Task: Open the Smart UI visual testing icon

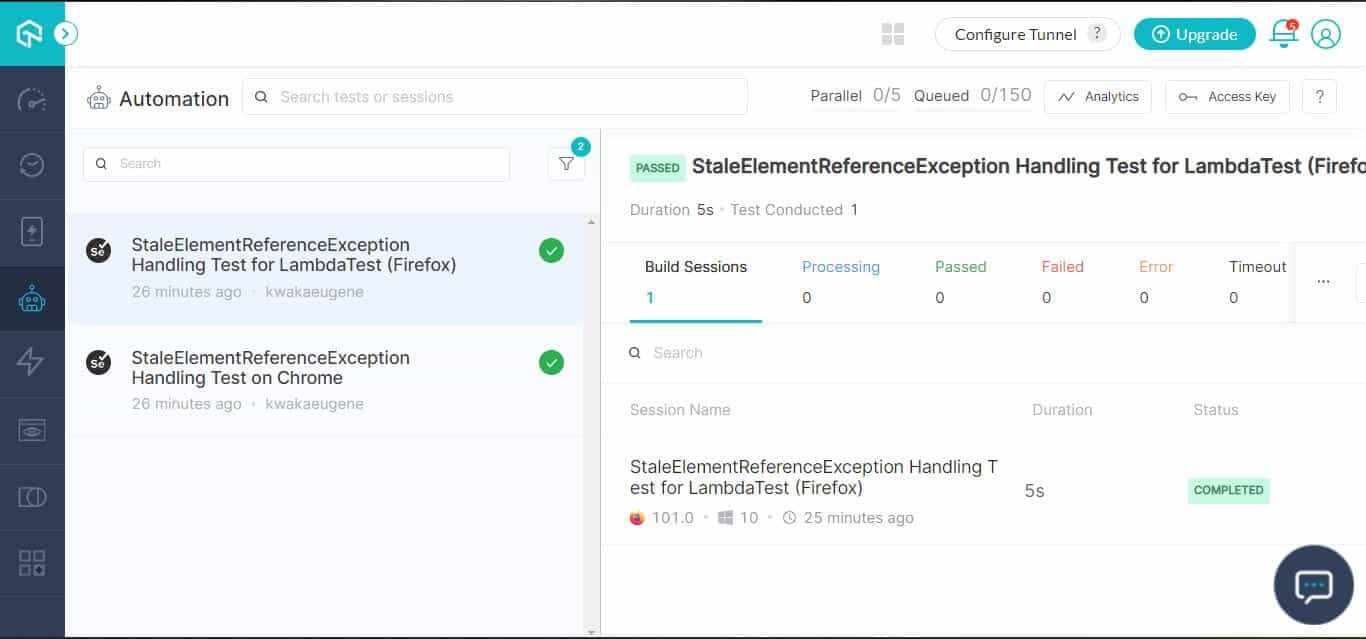Action: pos(31,429)
